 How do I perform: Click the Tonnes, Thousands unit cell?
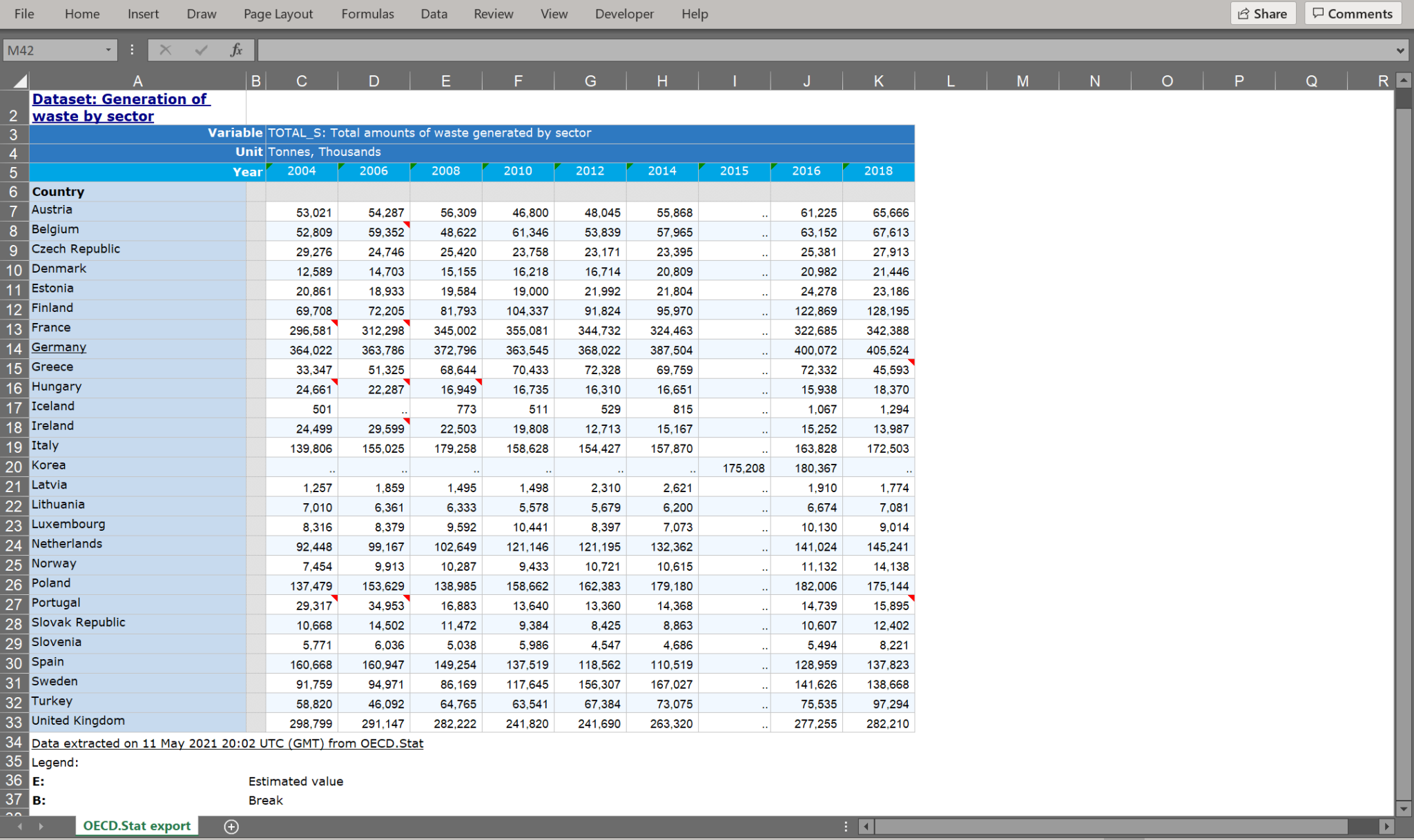[590, 152]
